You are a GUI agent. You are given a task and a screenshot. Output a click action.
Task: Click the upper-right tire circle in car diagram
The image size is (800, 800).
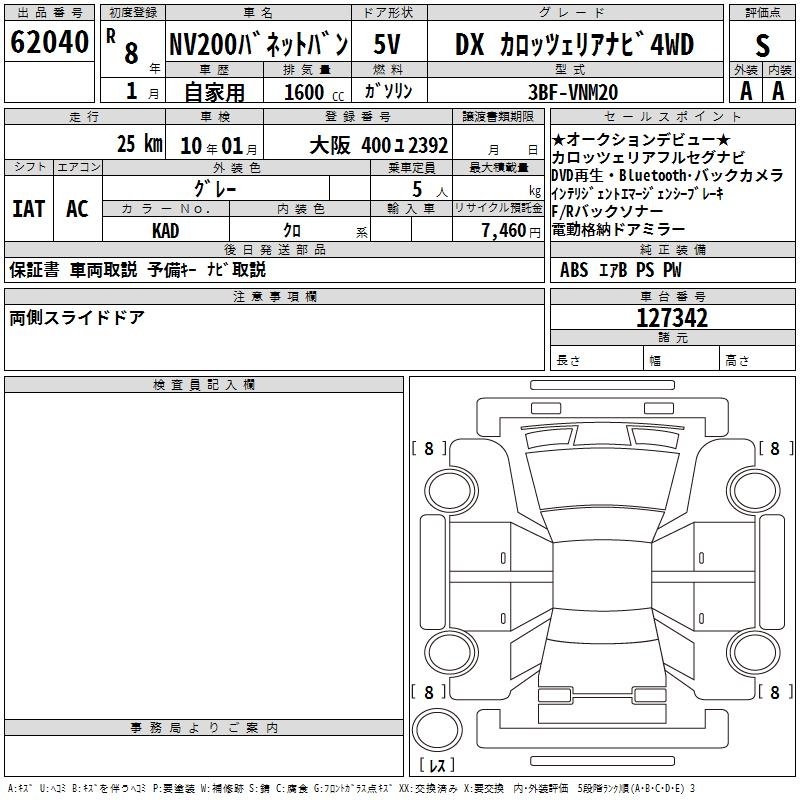tap(754, 489)
